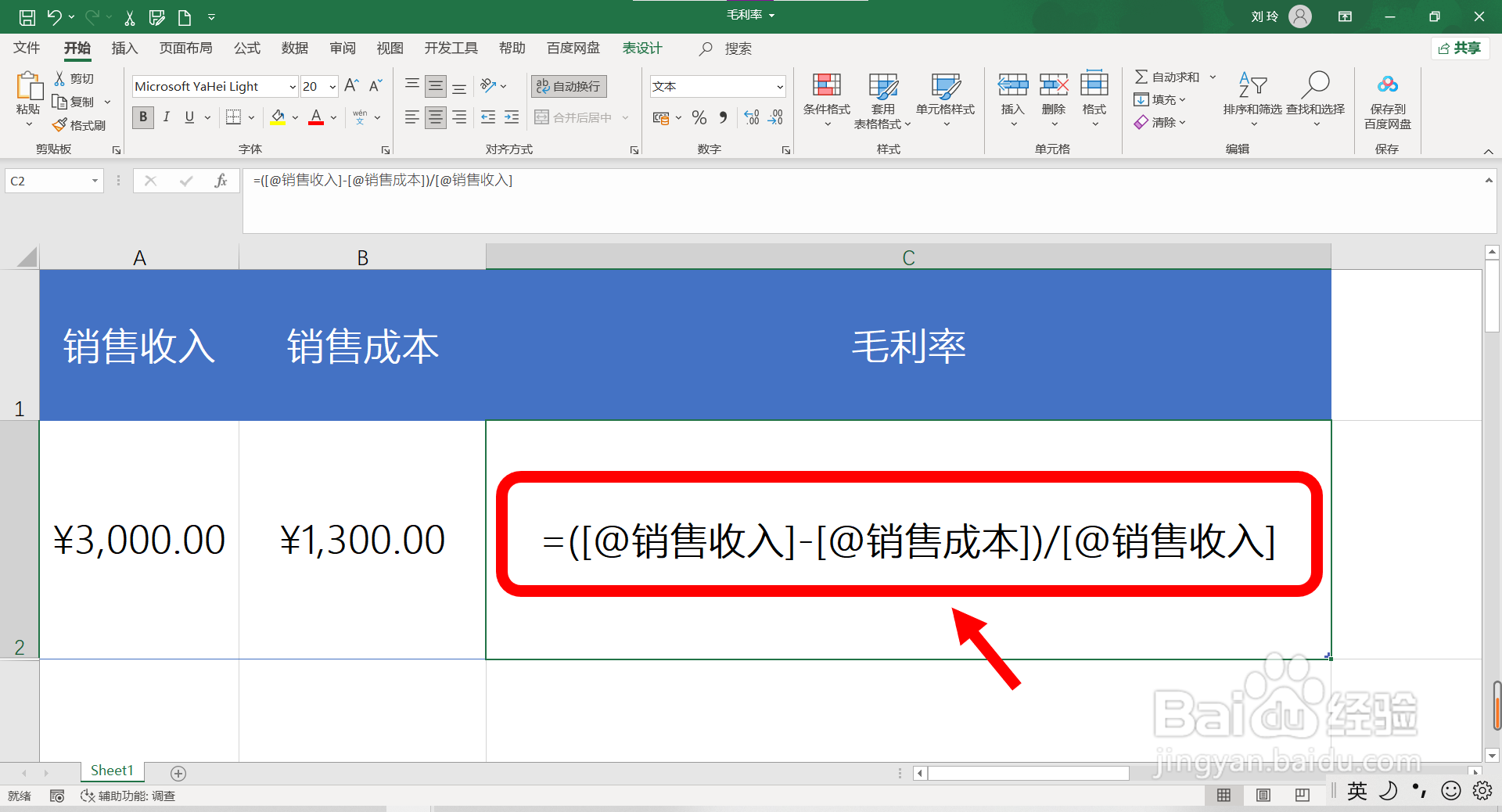Switch to the 表设计 tab
The image size is (1502, 812).
642,49
